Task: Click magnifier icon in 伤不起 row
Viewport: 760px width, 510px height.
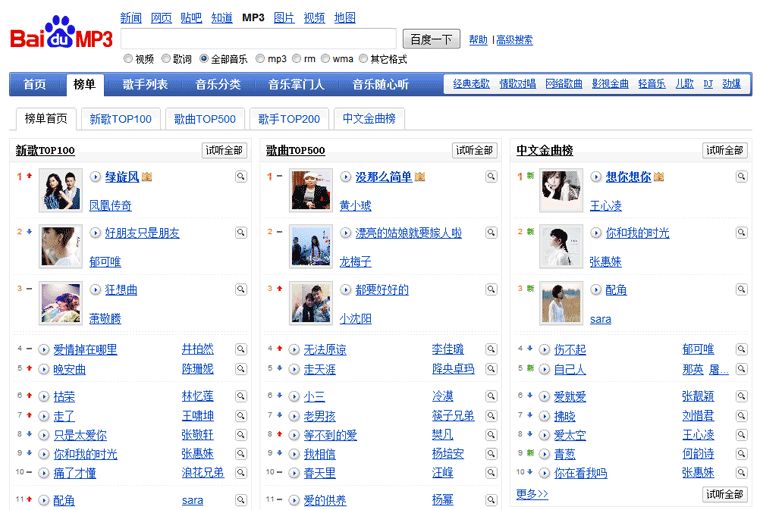Action: click(741, 349)
